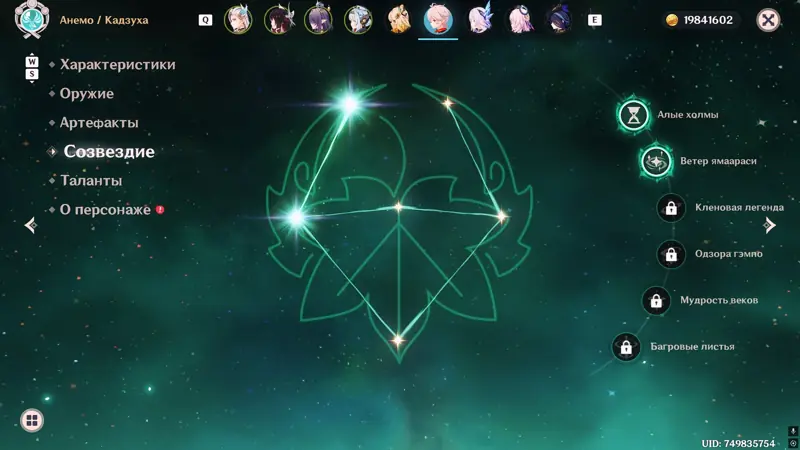Go to next character with right arrow

769,225
